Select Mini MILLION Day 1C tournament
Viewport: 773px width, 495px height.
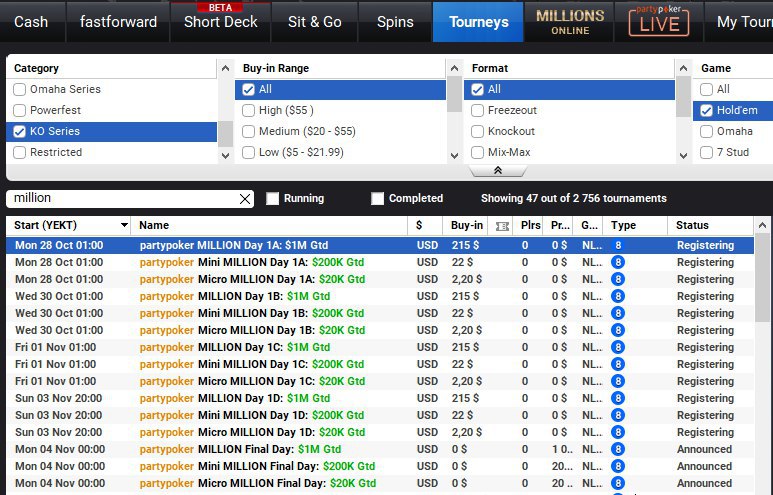380,364
